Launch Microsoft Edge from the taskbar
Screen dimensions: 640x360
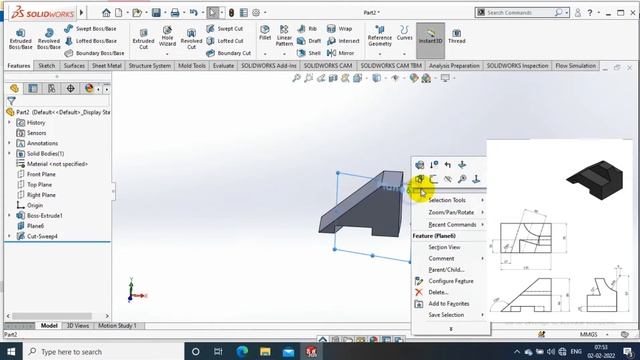click(x=242, y=351)
